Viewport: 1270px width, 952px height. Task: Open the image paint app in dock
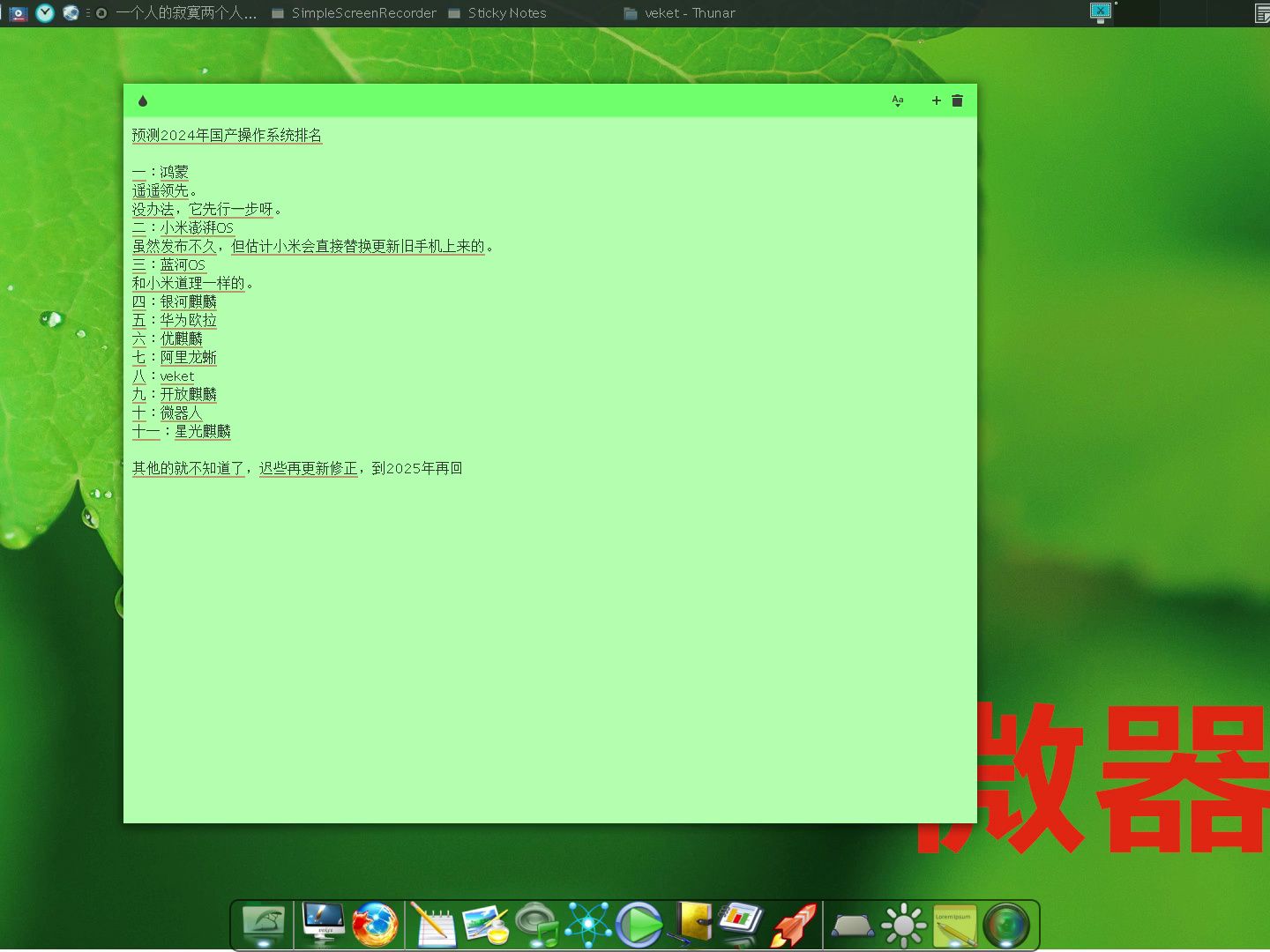tap(485, 926)
